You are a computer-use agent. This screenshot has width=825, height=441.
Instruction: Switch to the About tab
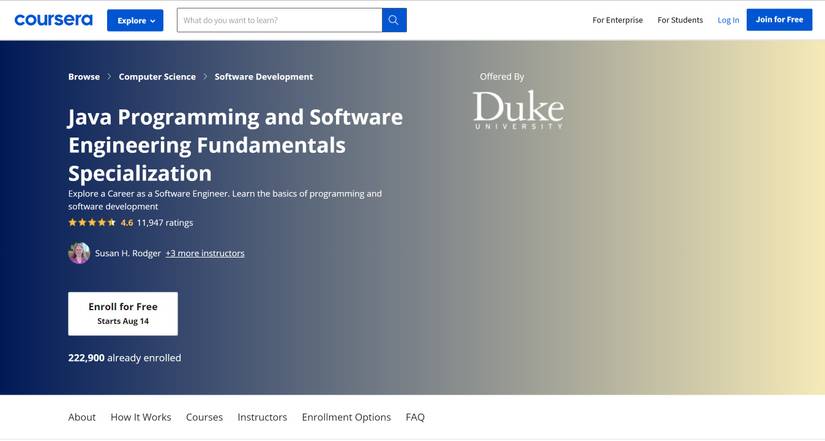(x=82, y=417)
